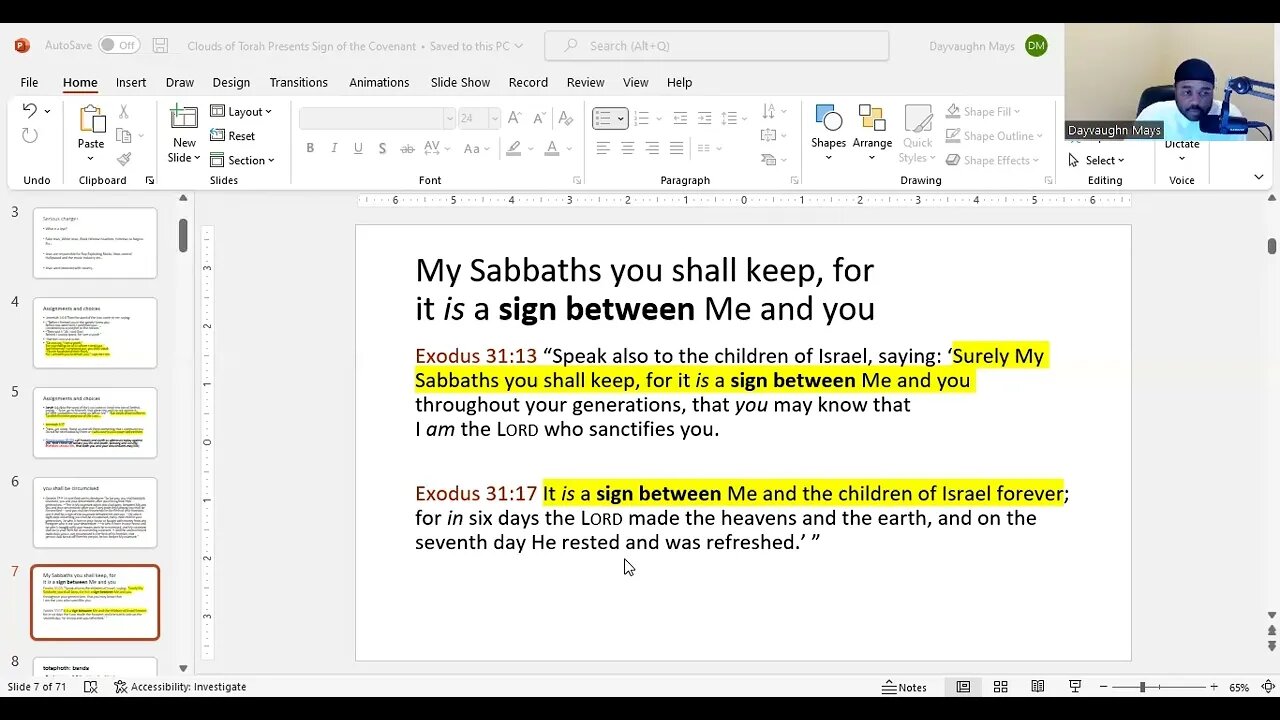Align text left in paragraph group

pos(603,148)
